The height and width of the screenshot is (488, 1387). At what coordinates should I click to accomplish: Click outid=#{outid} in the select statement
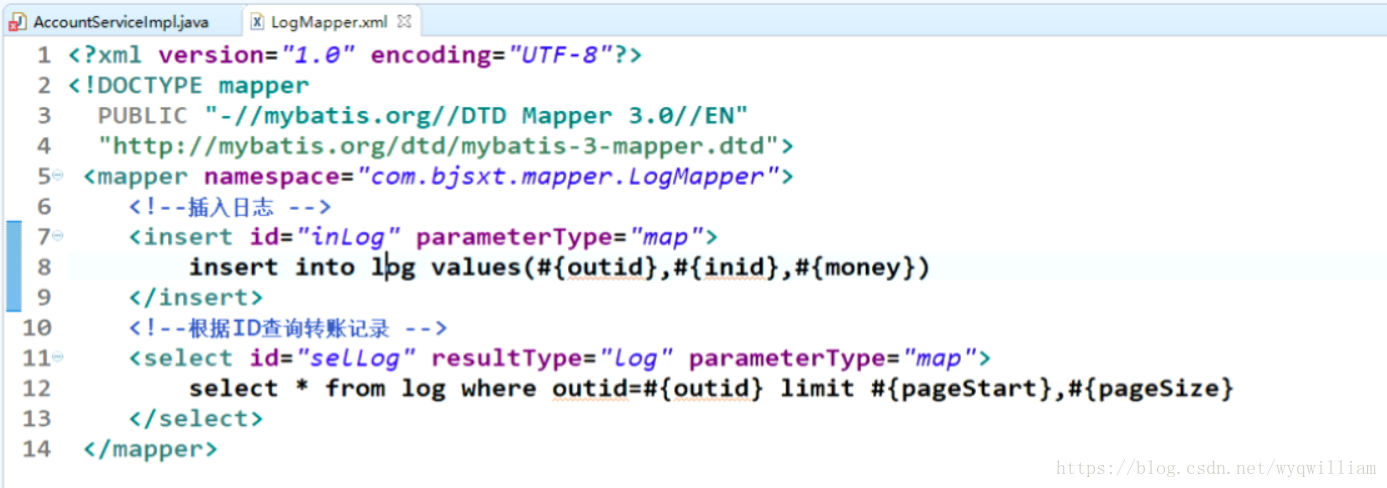tap(659, 388)
